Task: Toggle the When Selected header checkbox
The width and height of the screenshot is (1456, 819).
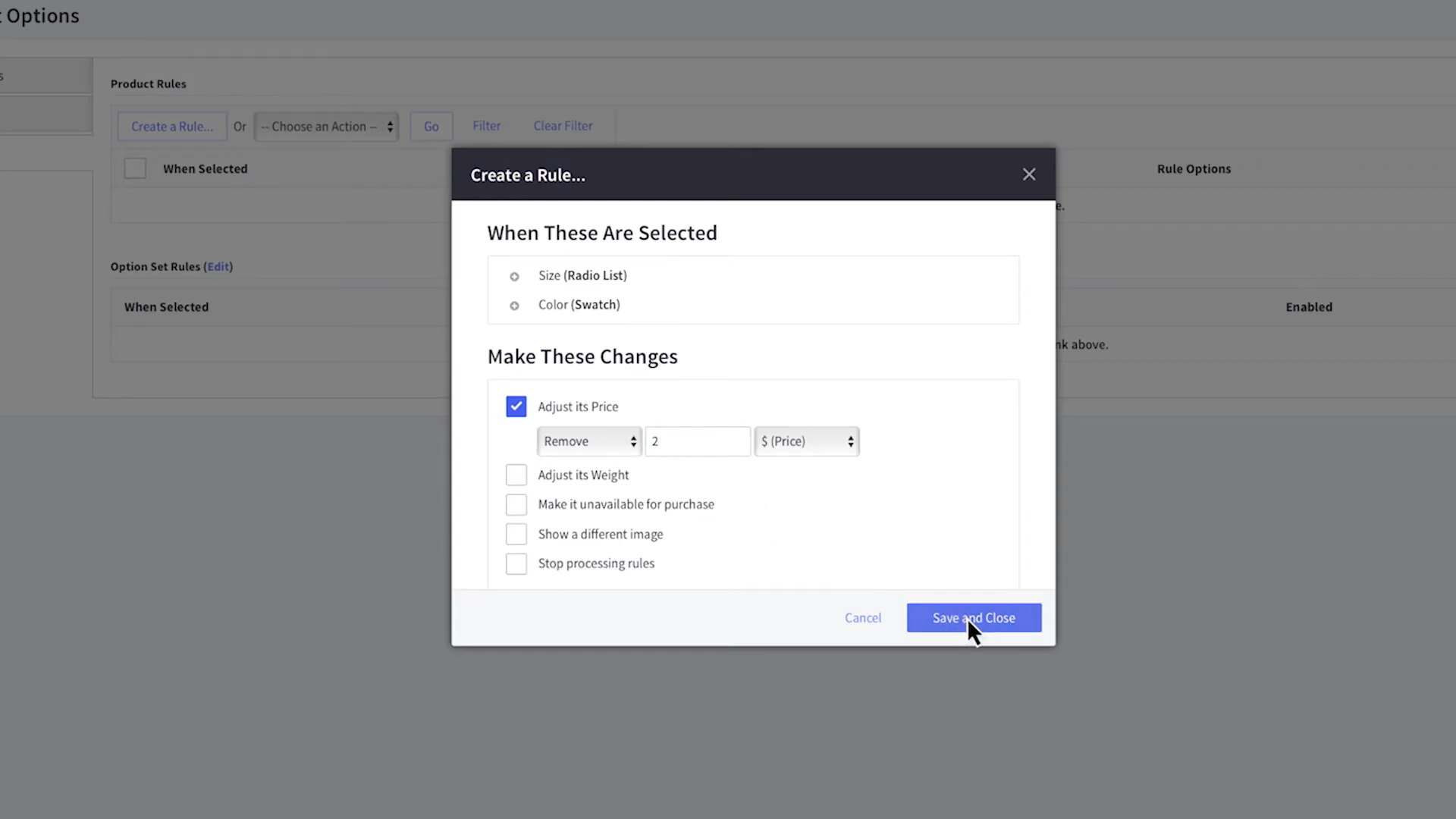Action: [x=135, y=168]
